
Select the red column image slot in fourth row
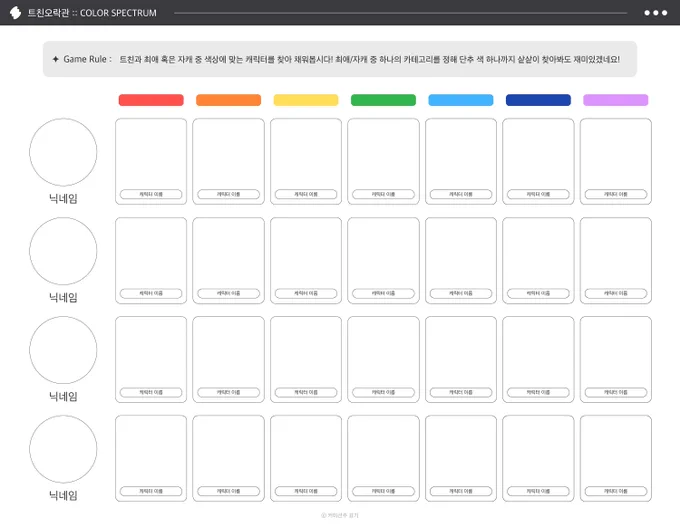[x=151, y=458]
